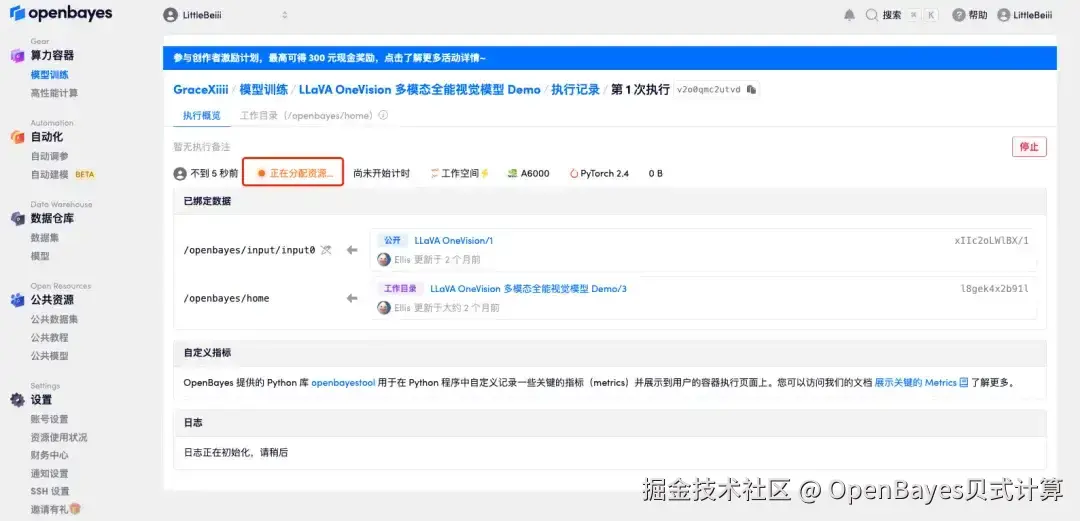Open the 执行记录 breadcrumb link
Image resolution: width=1080 pixels, height=521 pixels.
pyautogui.click(x=576, y=90)
